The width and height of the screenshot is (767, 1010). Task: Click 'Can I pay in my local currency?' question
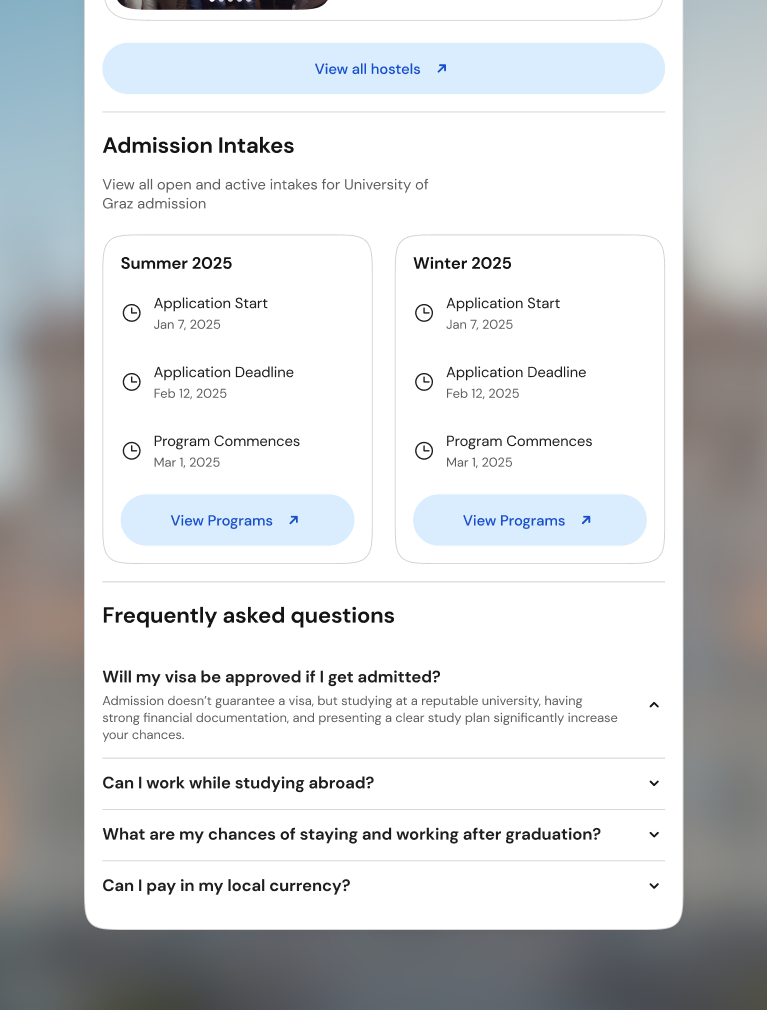226,886
